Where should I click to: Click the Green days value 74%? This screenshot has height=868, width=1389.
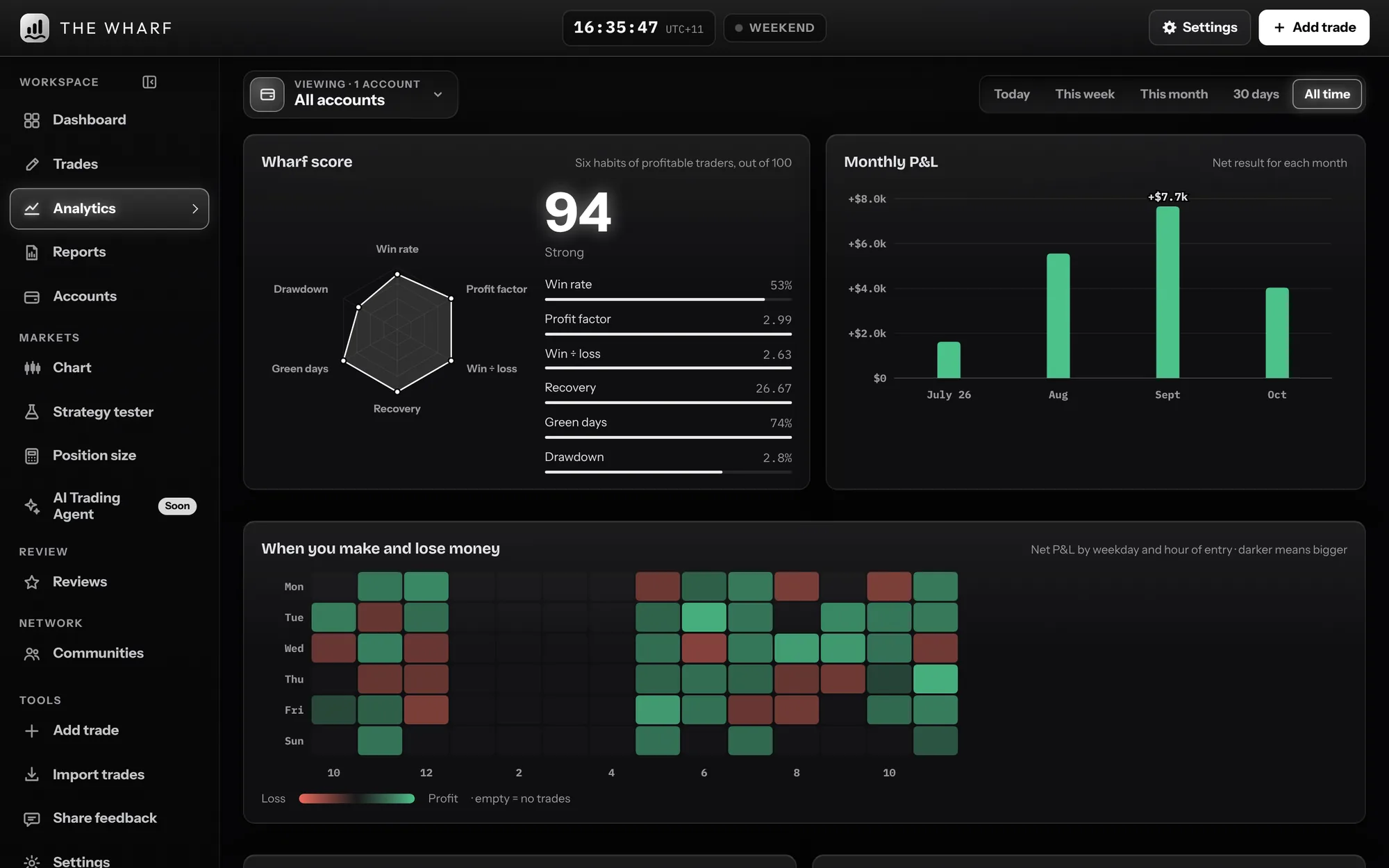pos(781,424)
